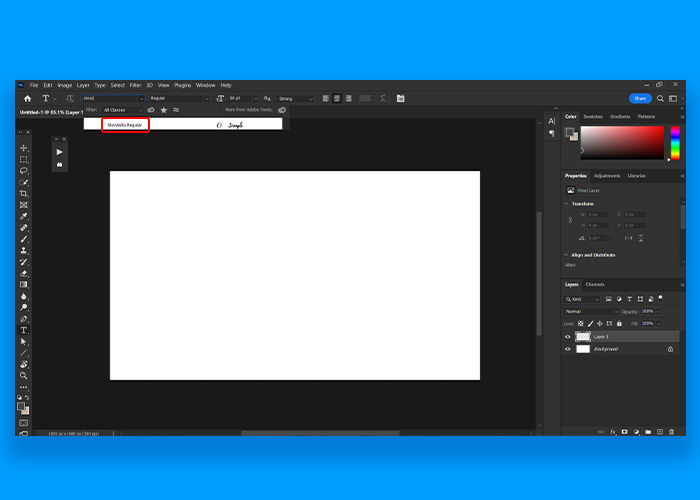The image size is (700, 500).
Task: Select the Hand tool
Action: (24, 364)
